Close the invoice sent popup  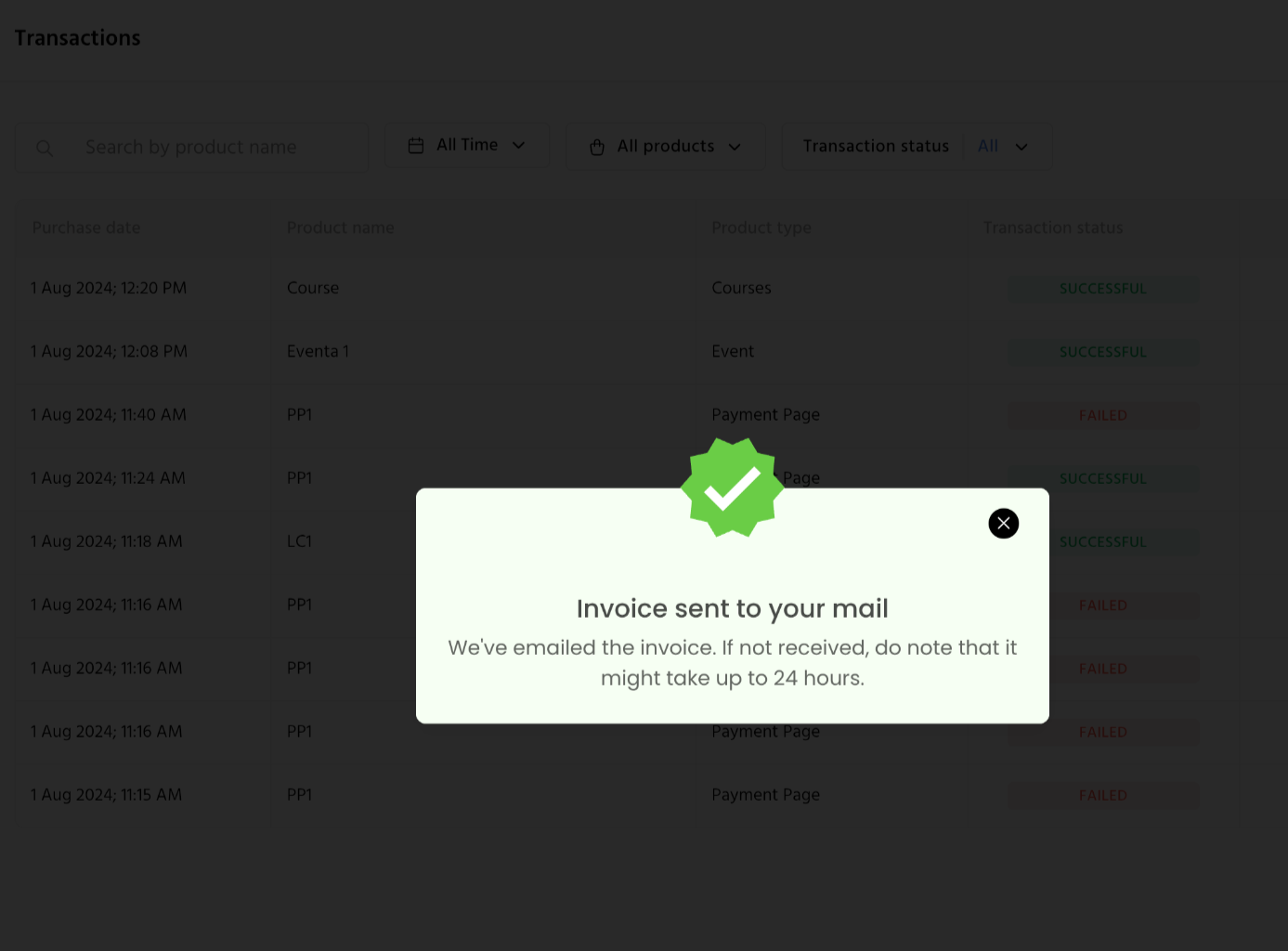click(1003, 524)
